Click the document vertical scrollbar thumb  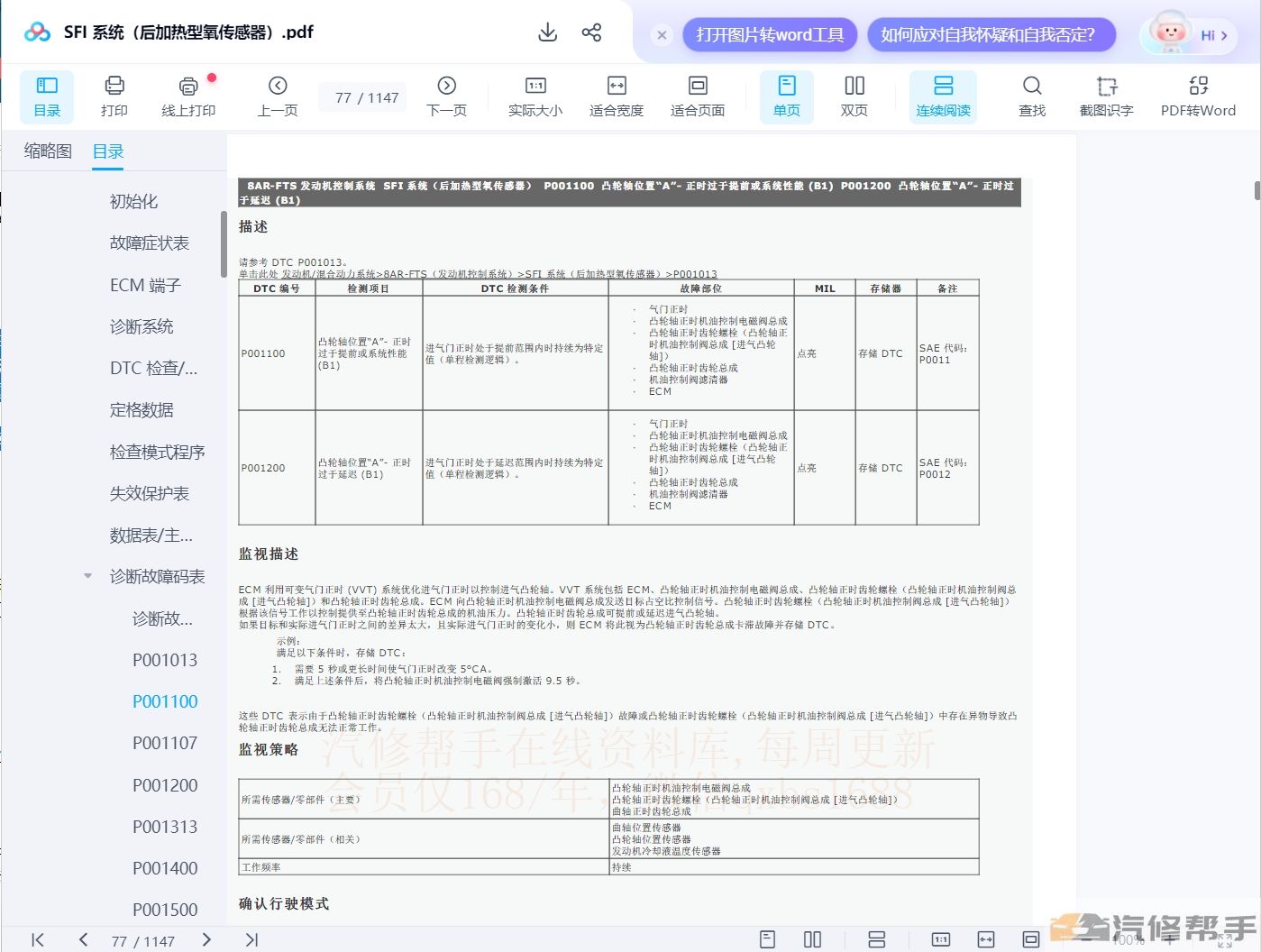[1257, 190]
